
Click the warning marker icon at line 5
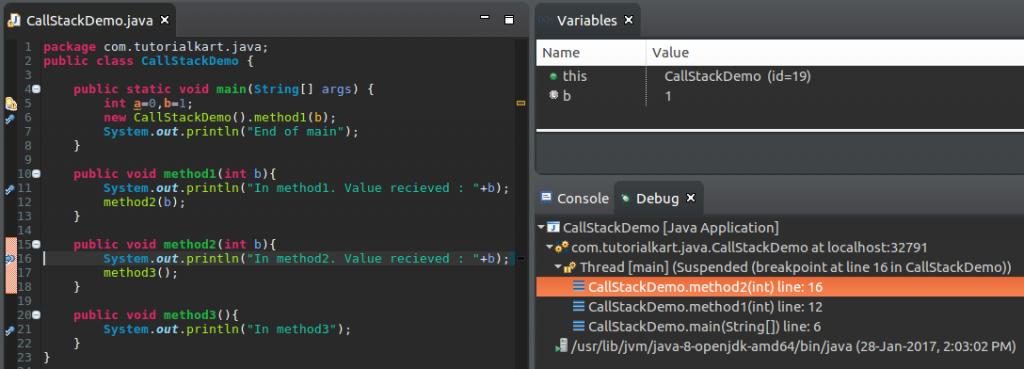coord(10,104)
